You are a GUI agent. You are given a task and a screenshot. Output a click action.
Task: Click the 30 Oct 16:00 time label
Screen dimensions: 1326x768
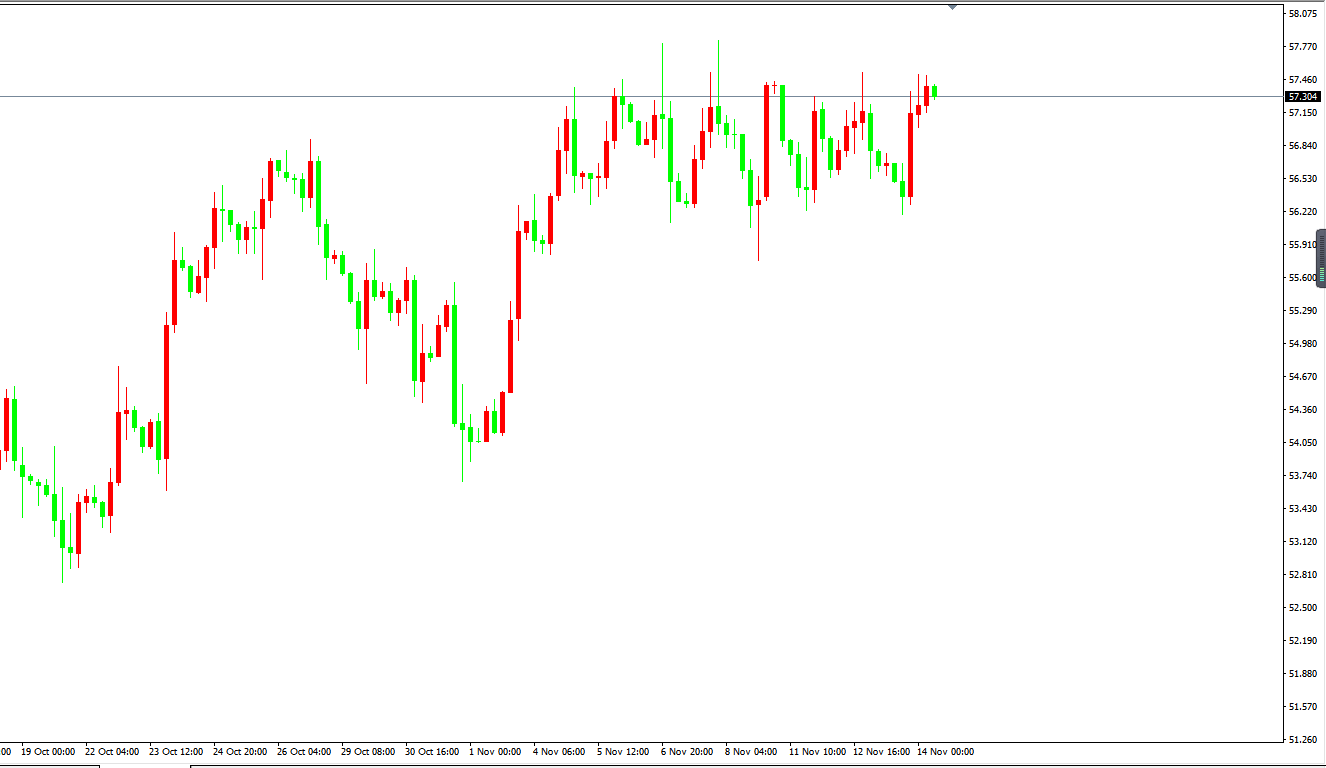432,752
